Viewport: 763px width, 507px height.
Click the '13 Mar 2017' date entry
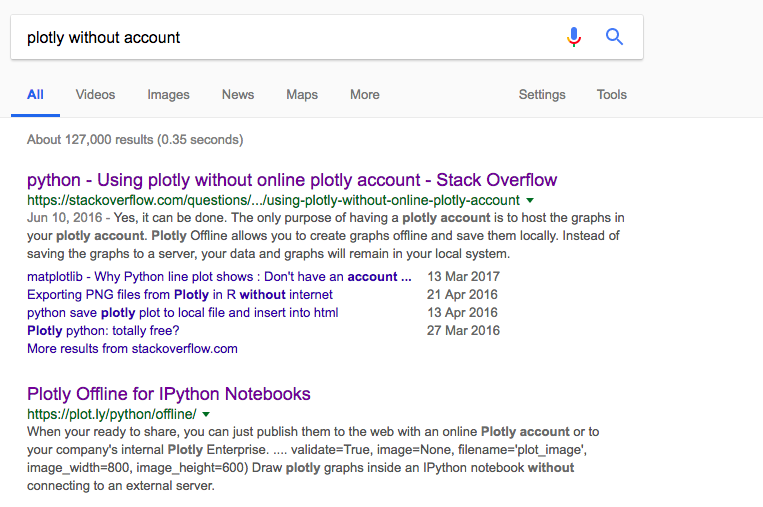pyautogui.click(x=463, y=276)
